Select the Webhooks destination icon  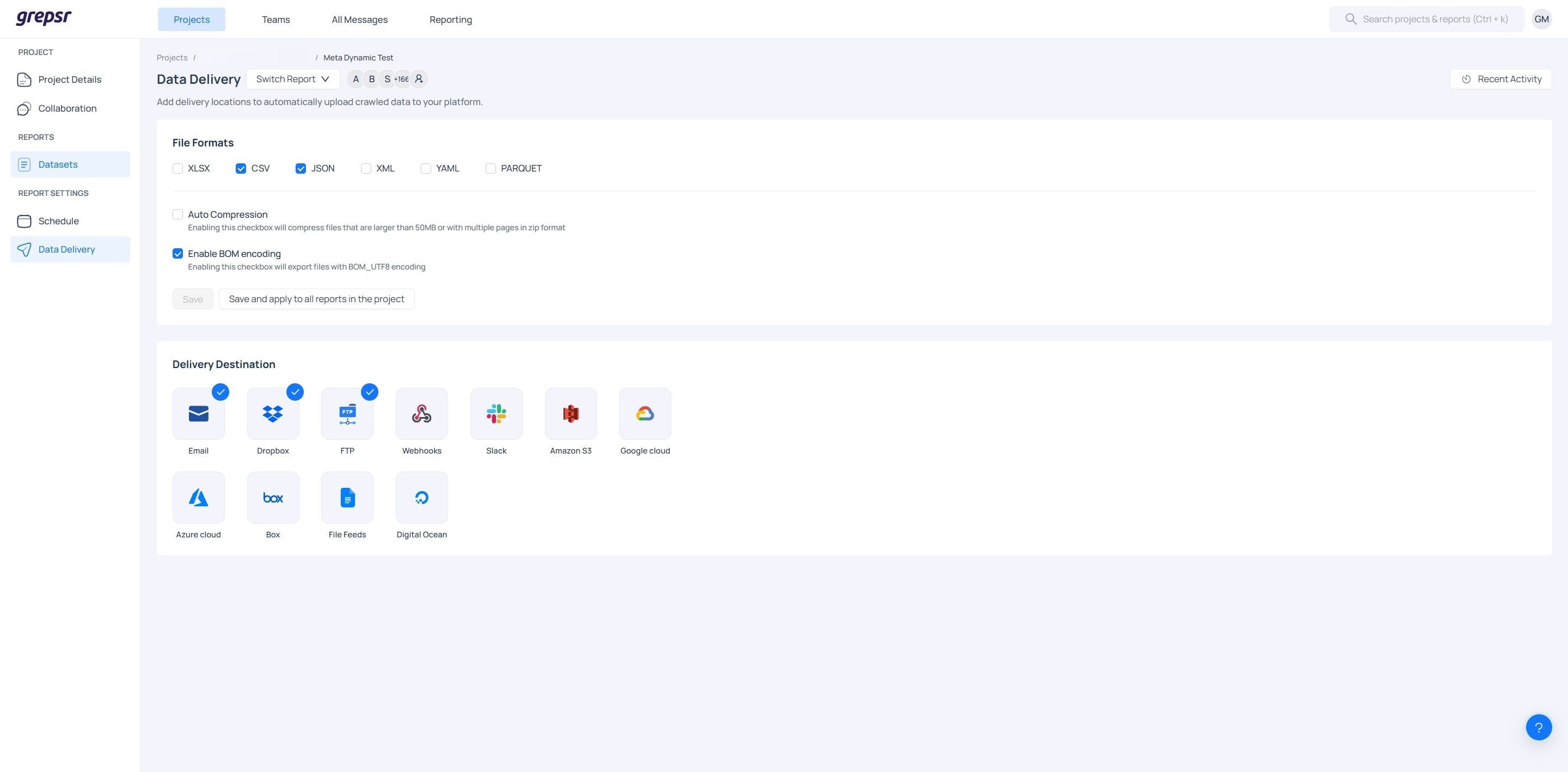coord(422,413)
